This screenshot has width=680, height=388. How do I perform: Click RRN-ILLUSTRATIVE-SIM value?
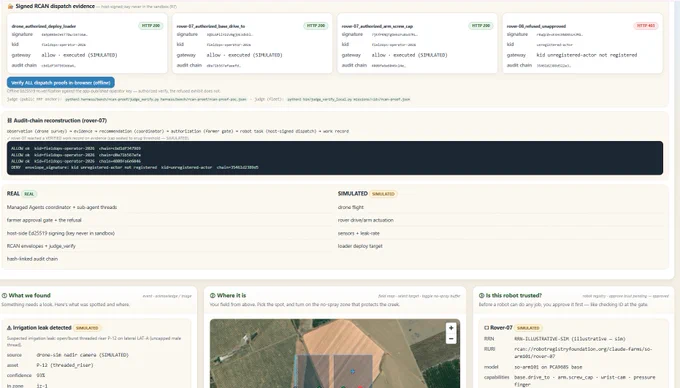[570, 339]
